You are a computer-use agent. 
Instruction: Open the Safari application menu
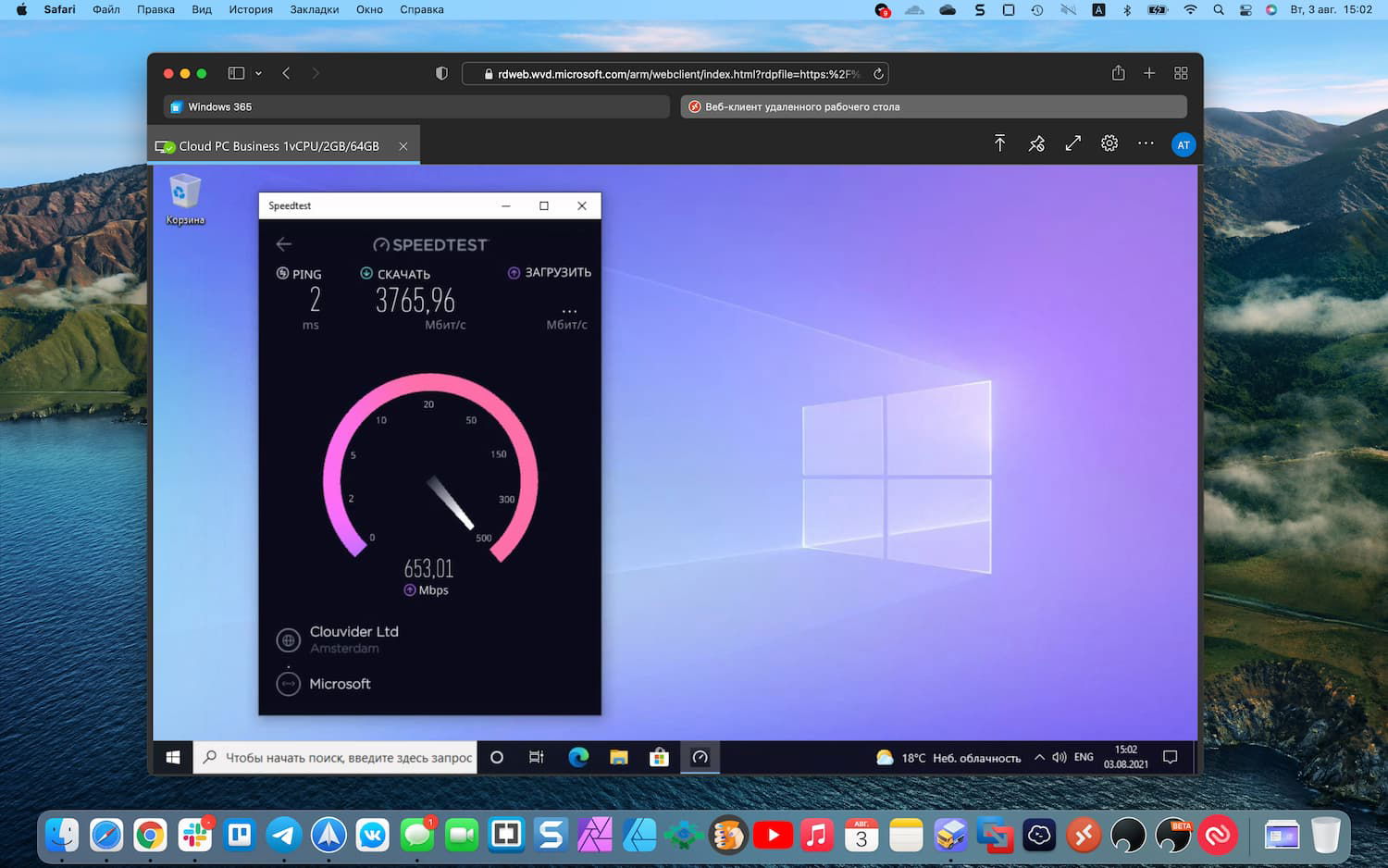point(60,9)
